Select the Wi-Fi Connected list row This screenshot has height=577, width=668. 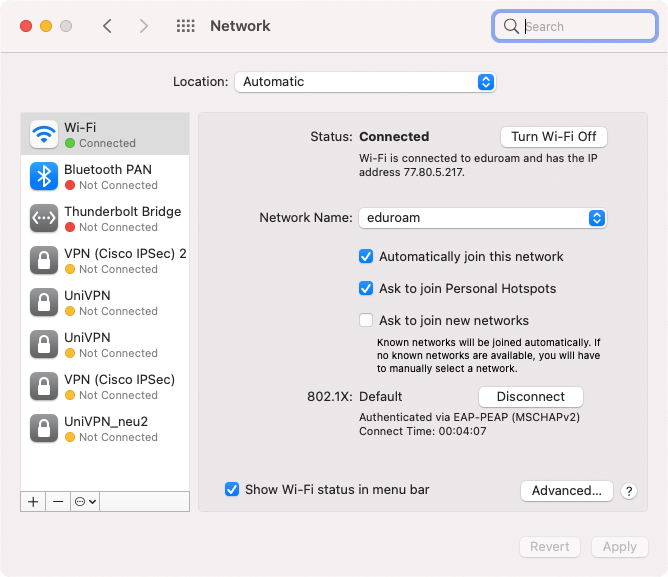point(105,134)
